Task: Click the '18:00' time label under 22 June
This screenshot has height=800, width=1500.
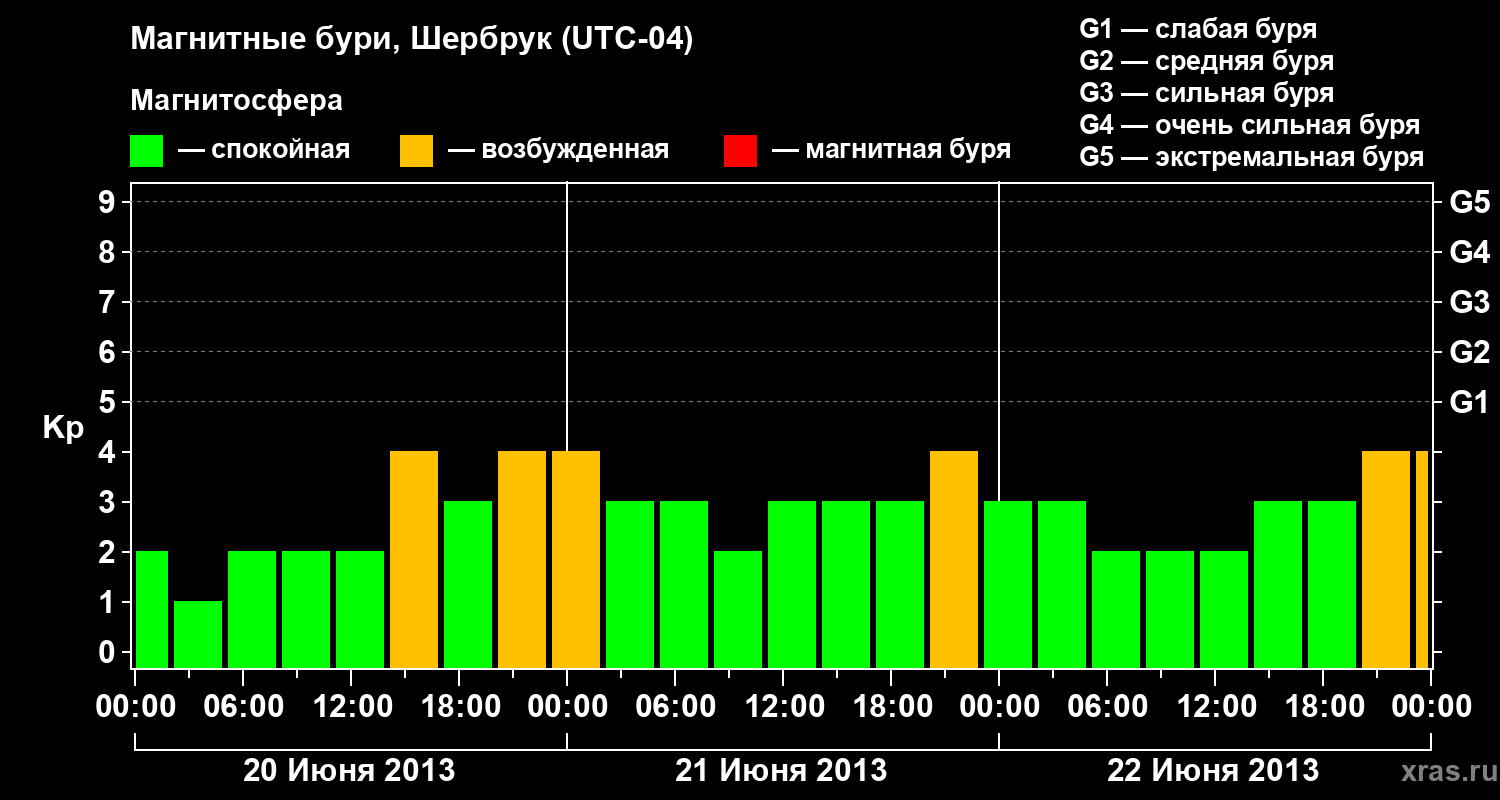Action: point(1325,707)
